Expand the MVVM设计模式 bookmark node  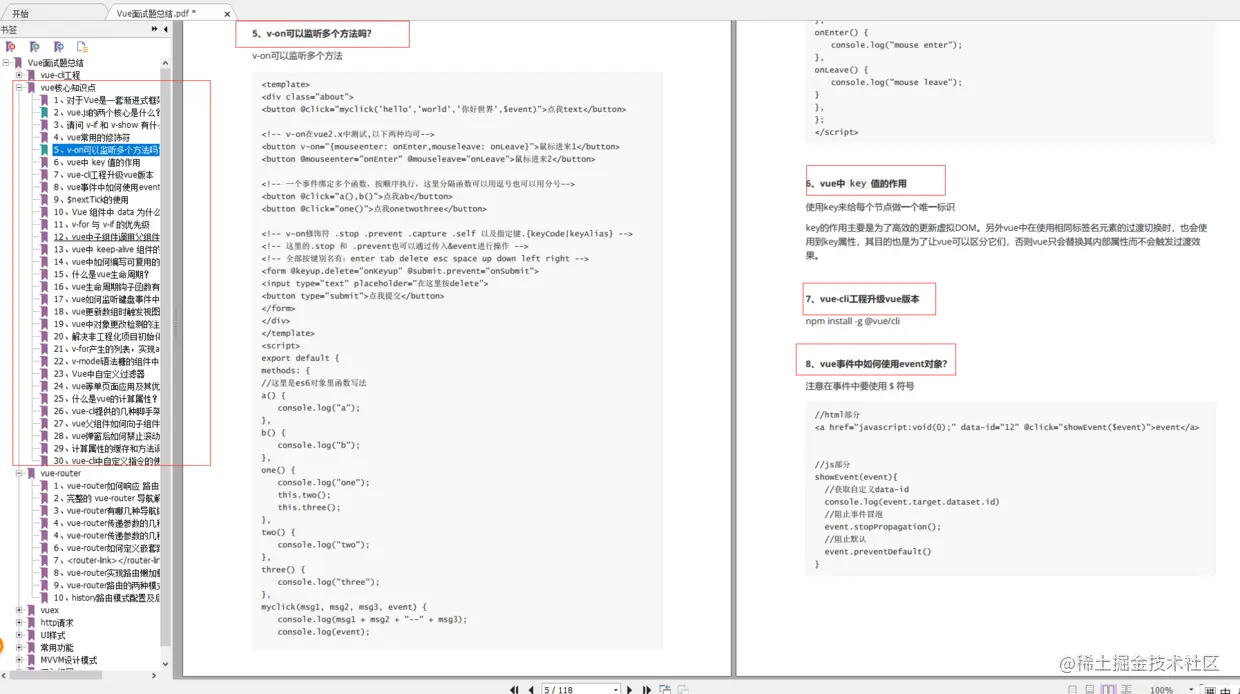click(x=19, y=660)
